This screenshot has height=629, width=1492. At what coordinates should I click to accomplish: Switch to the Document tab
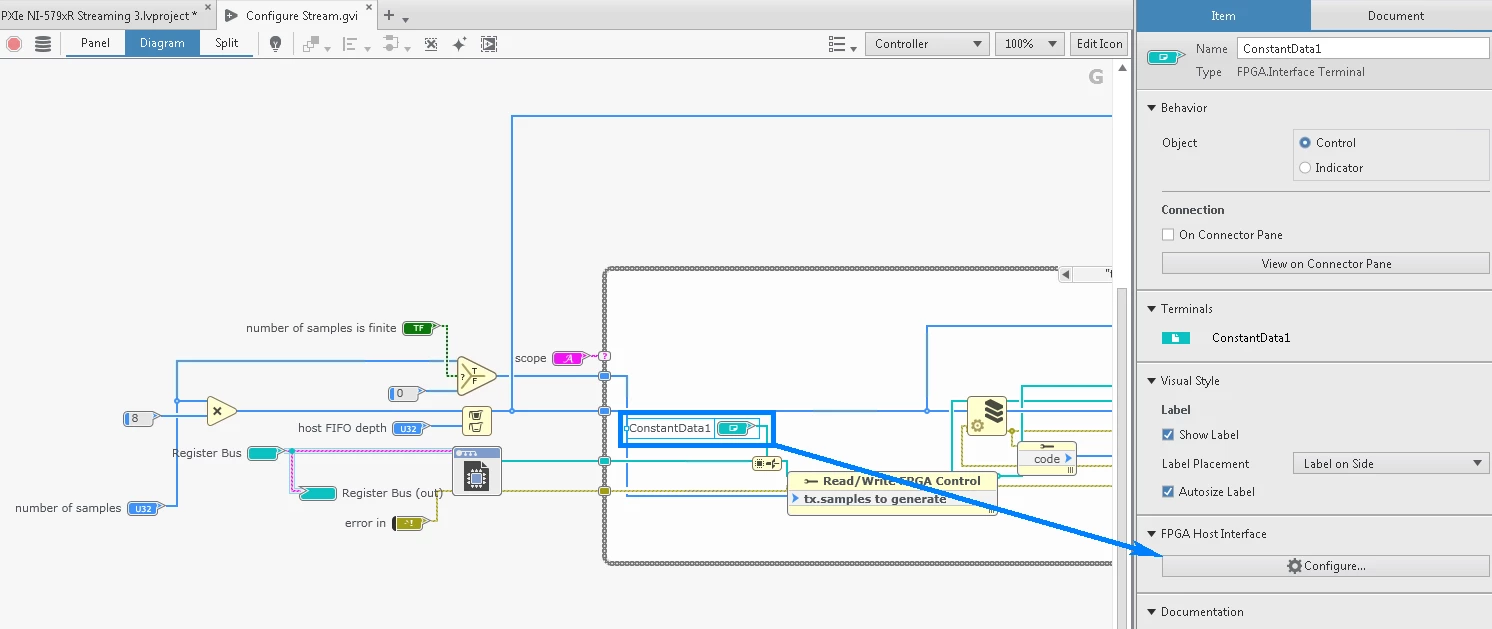(1397, 15)
